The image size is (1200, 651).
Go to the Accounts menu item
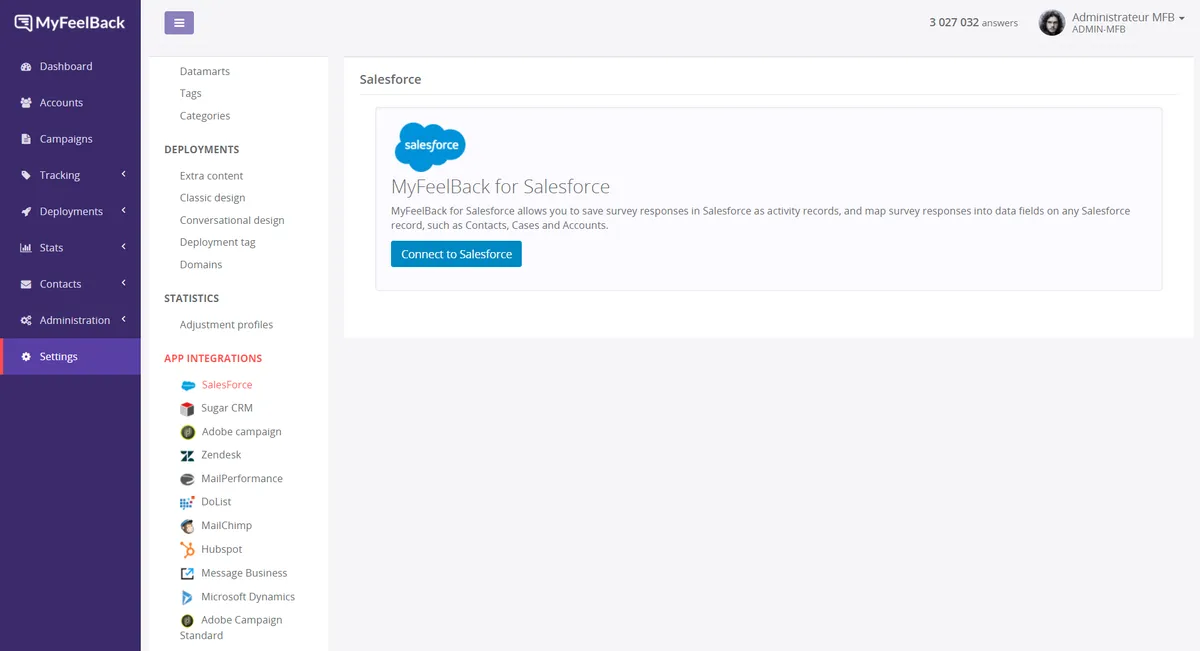click(x=70, y=103)
